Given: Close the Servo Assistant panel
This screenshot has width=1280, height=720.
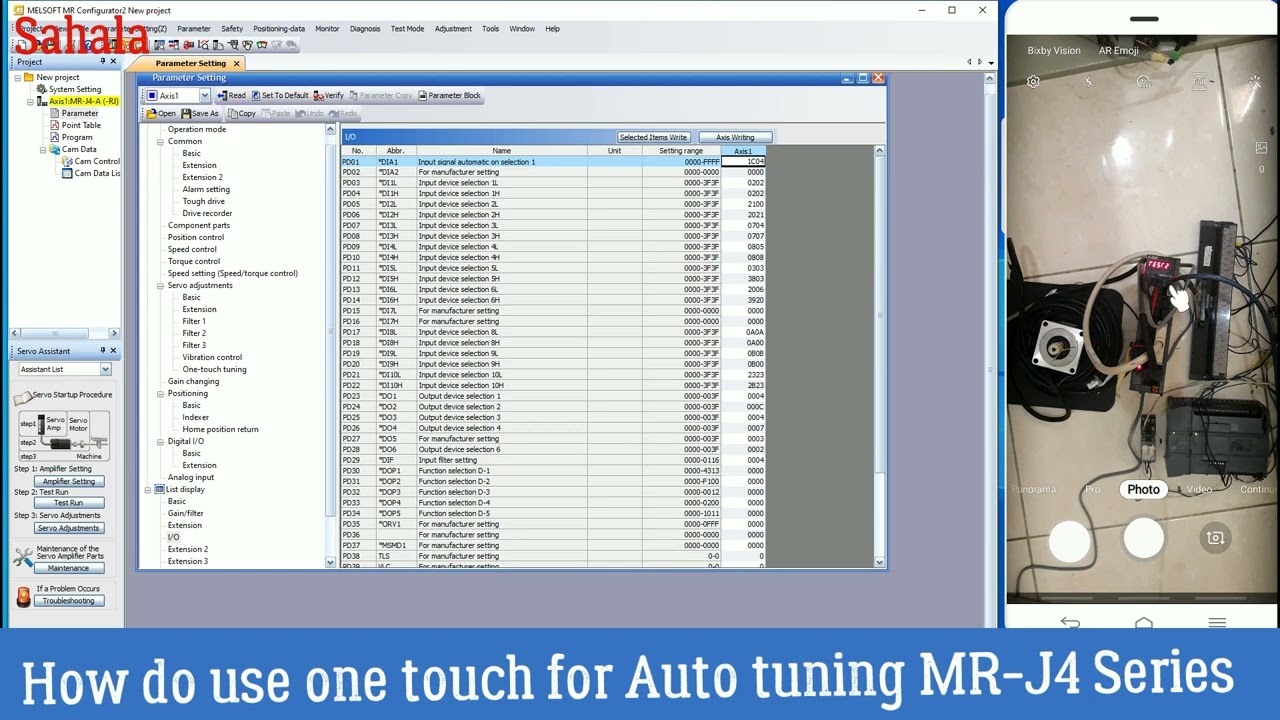Looking at the screenshot, I should point(113,351).
